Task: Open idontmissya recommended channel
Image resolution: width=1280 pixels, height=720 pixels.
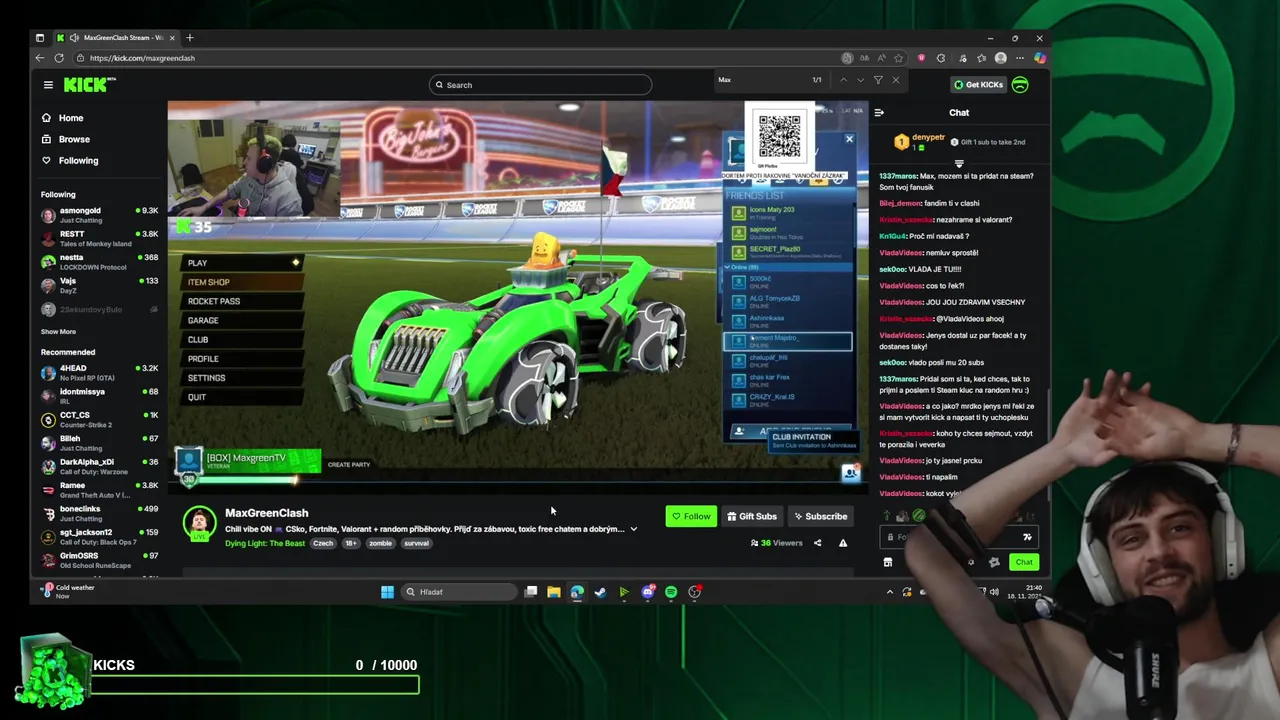Action: [x=99, y=396]
